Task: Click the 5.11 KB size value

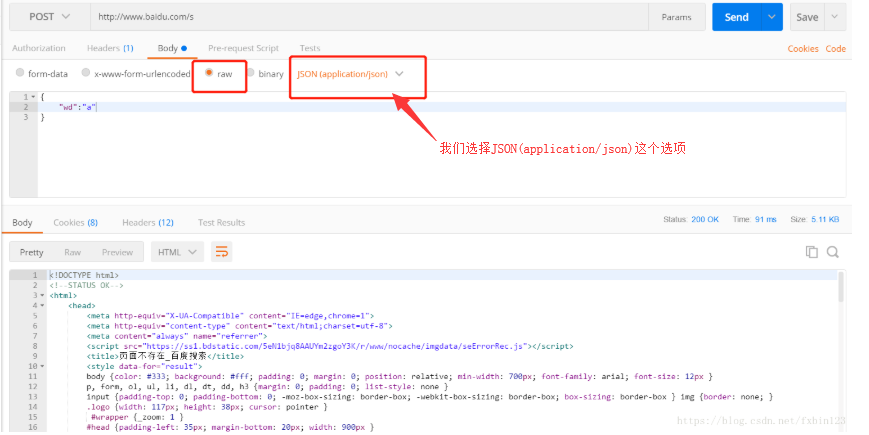Action: 825,219
